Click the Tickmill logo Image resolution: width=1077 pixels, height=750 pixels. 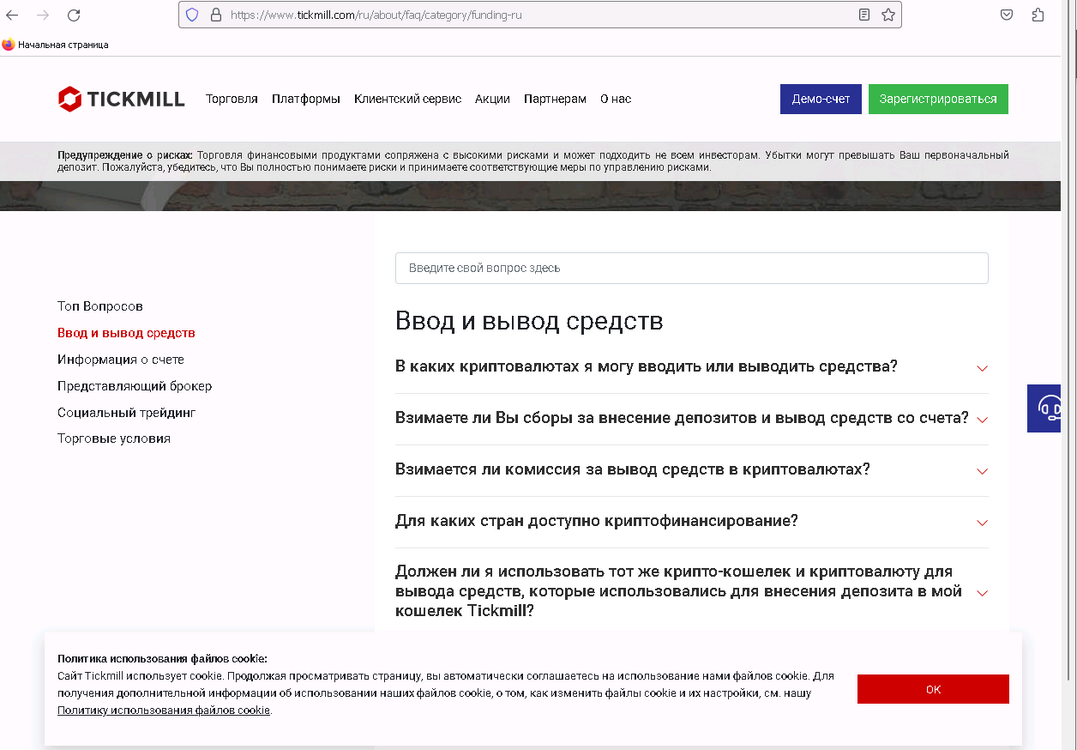122,99
